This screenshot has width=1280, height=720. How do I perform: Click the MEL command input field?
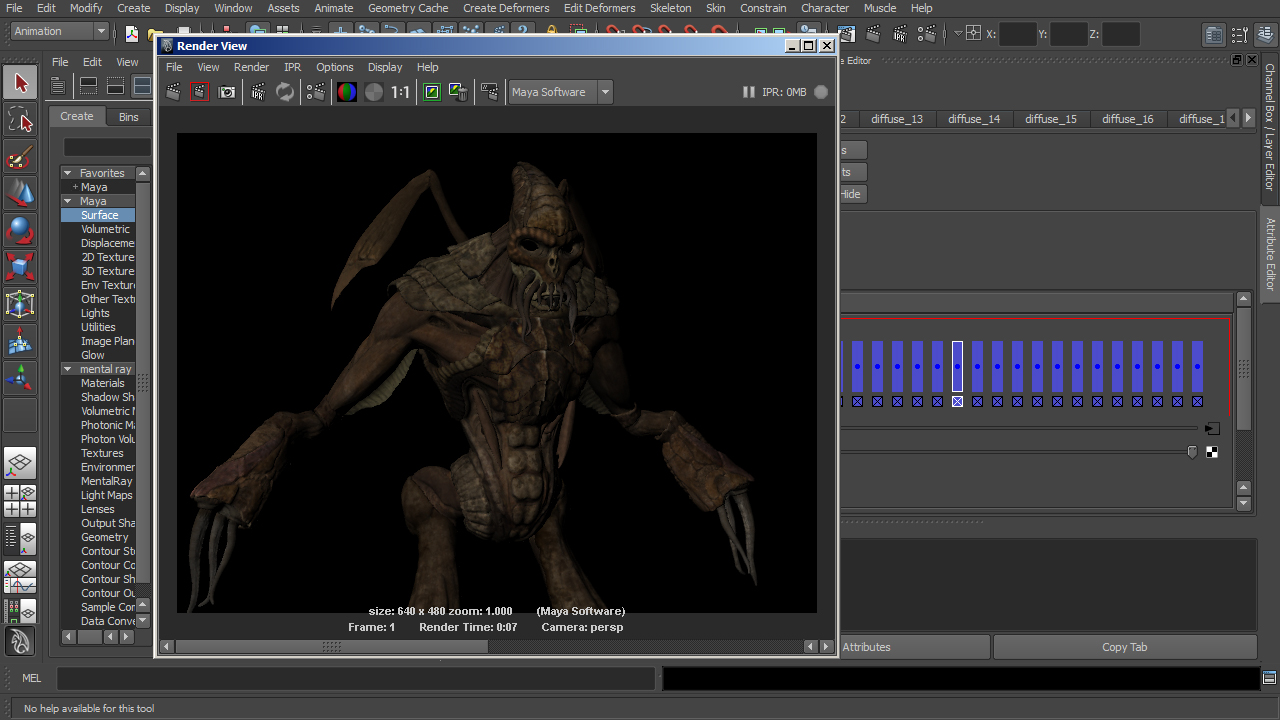point(355,678)
